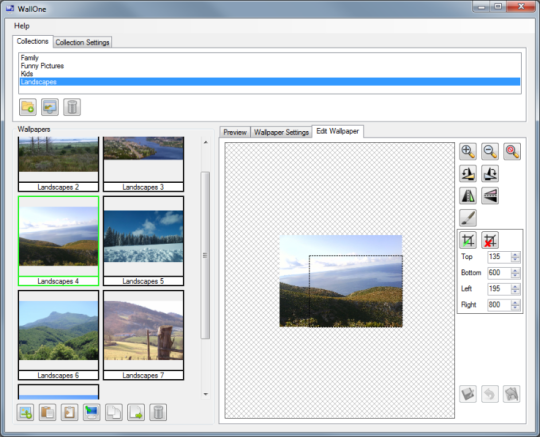Viewport: 540px width, 437px height.
Task: Click the Landscapes 4 caption label
Action: pos(58,281)
